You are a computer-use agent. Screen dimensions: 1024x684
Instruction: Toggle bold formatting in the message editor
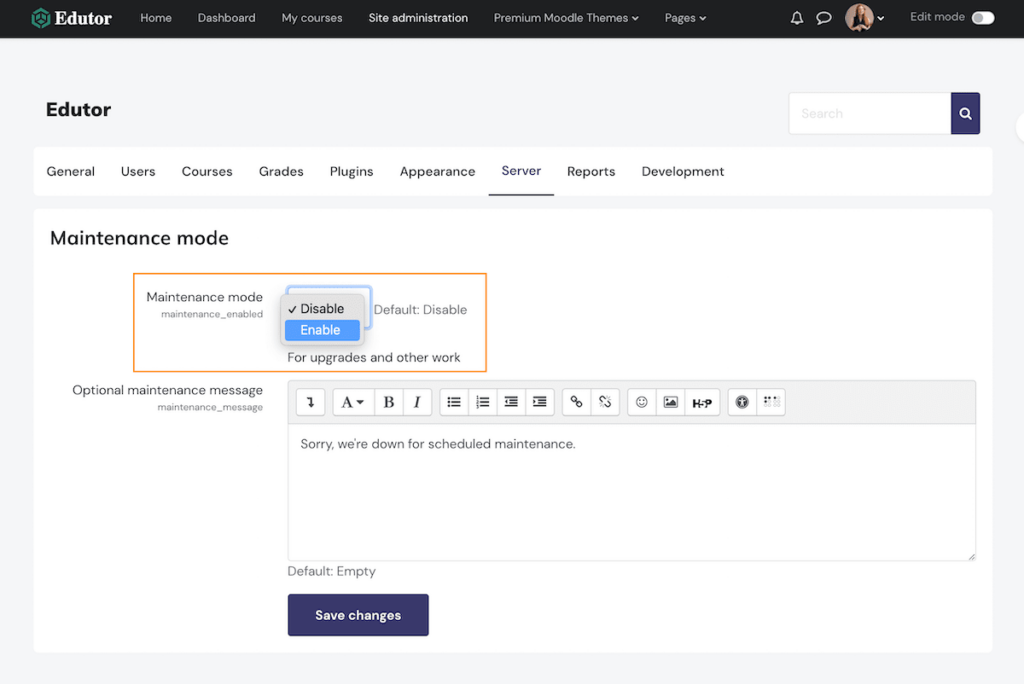coord(388,401)
